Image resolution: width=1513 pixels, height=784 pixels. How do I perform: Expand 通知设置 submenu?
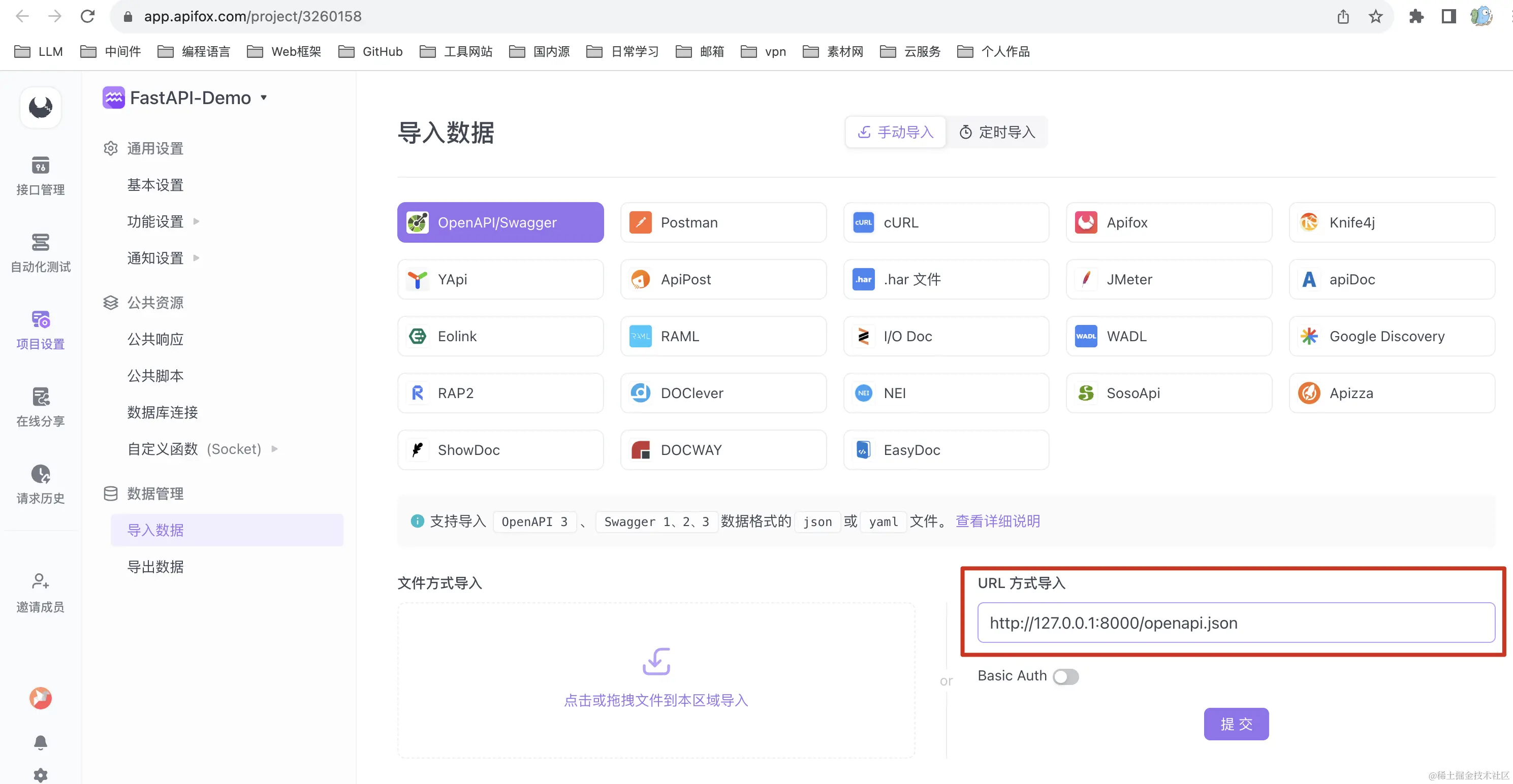(x=196, y=257)
